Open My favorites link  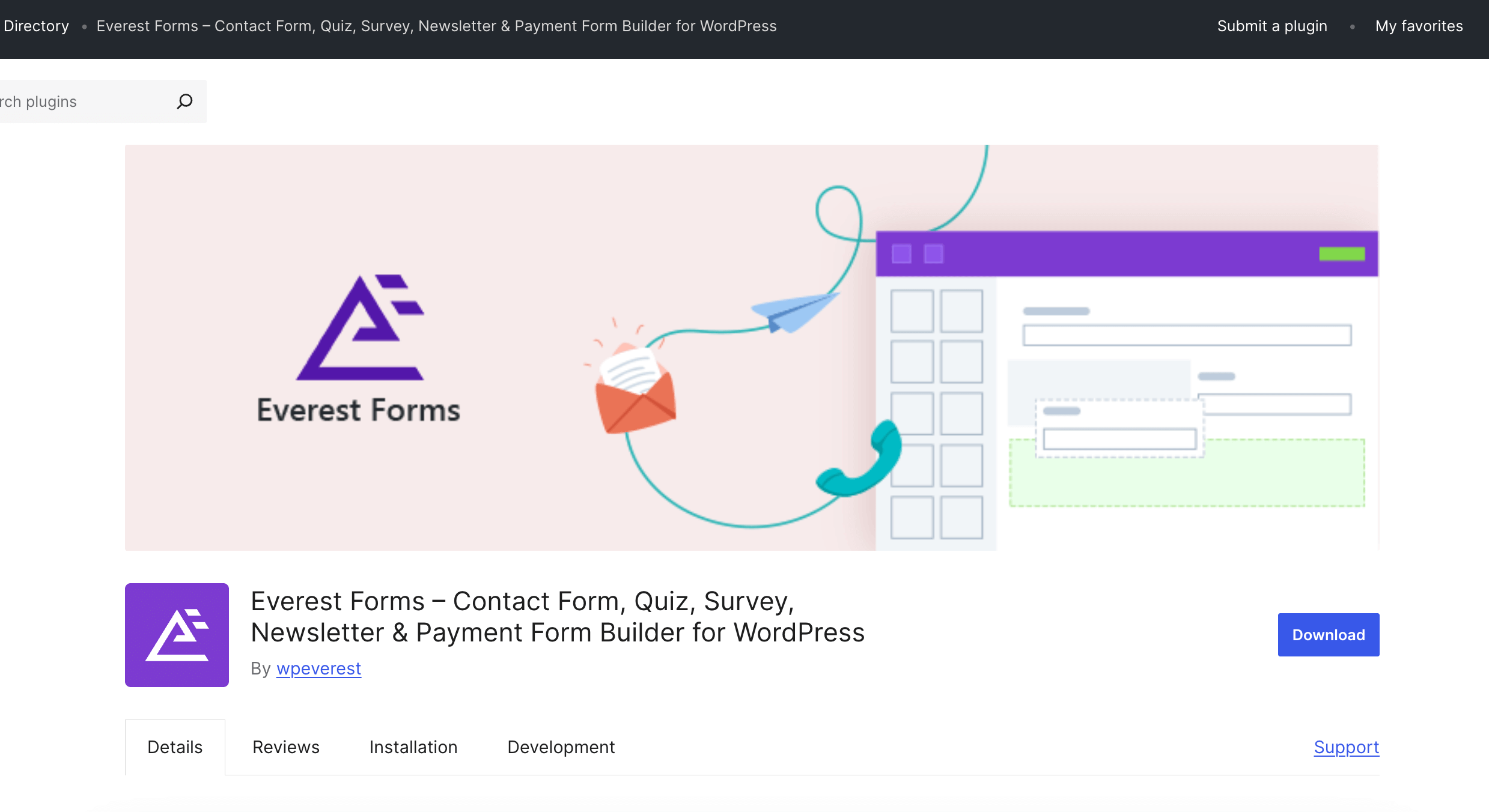pyautogui.click(x=1419, y=26)
